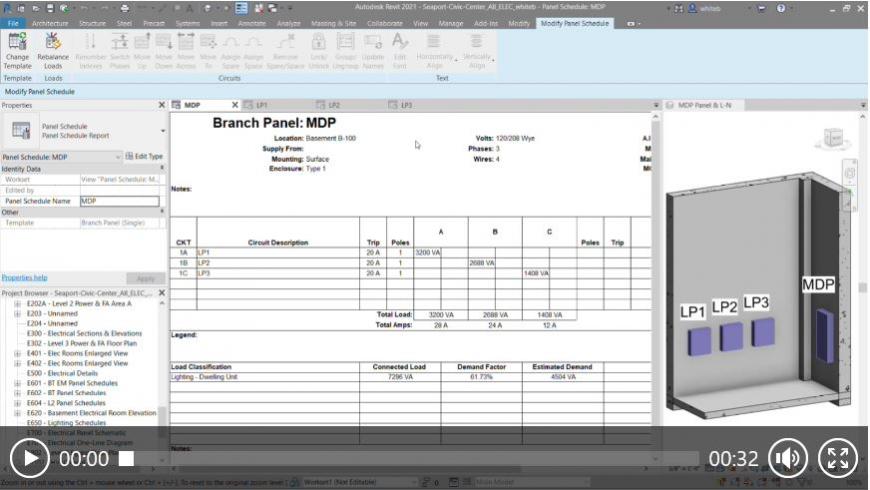Enter fullscreen video mode
Image resolution: width=870 pixels, height=490 pixels.
838,458
